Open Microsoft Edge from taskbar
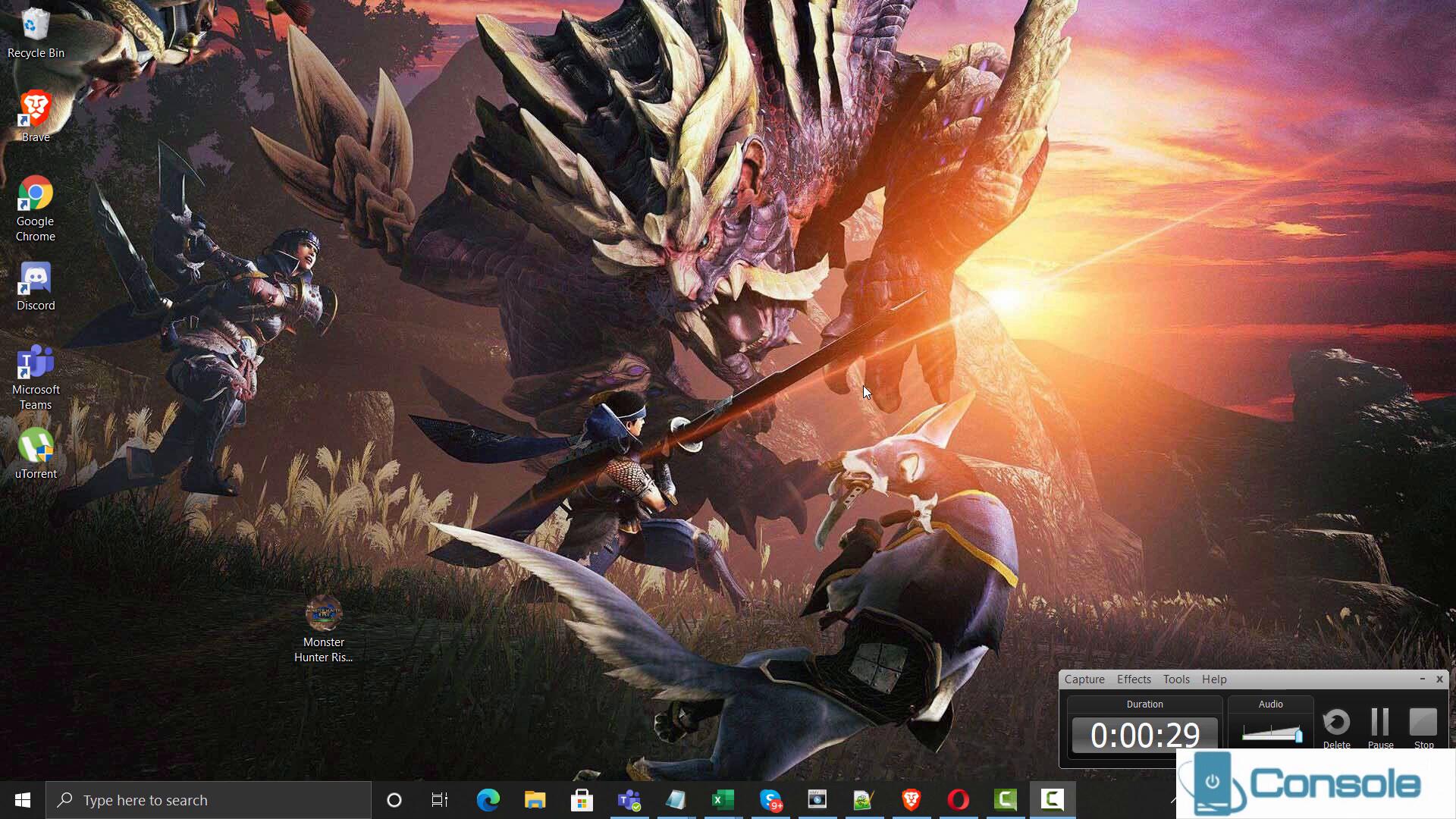1456x819 pixels. [488, 800]
